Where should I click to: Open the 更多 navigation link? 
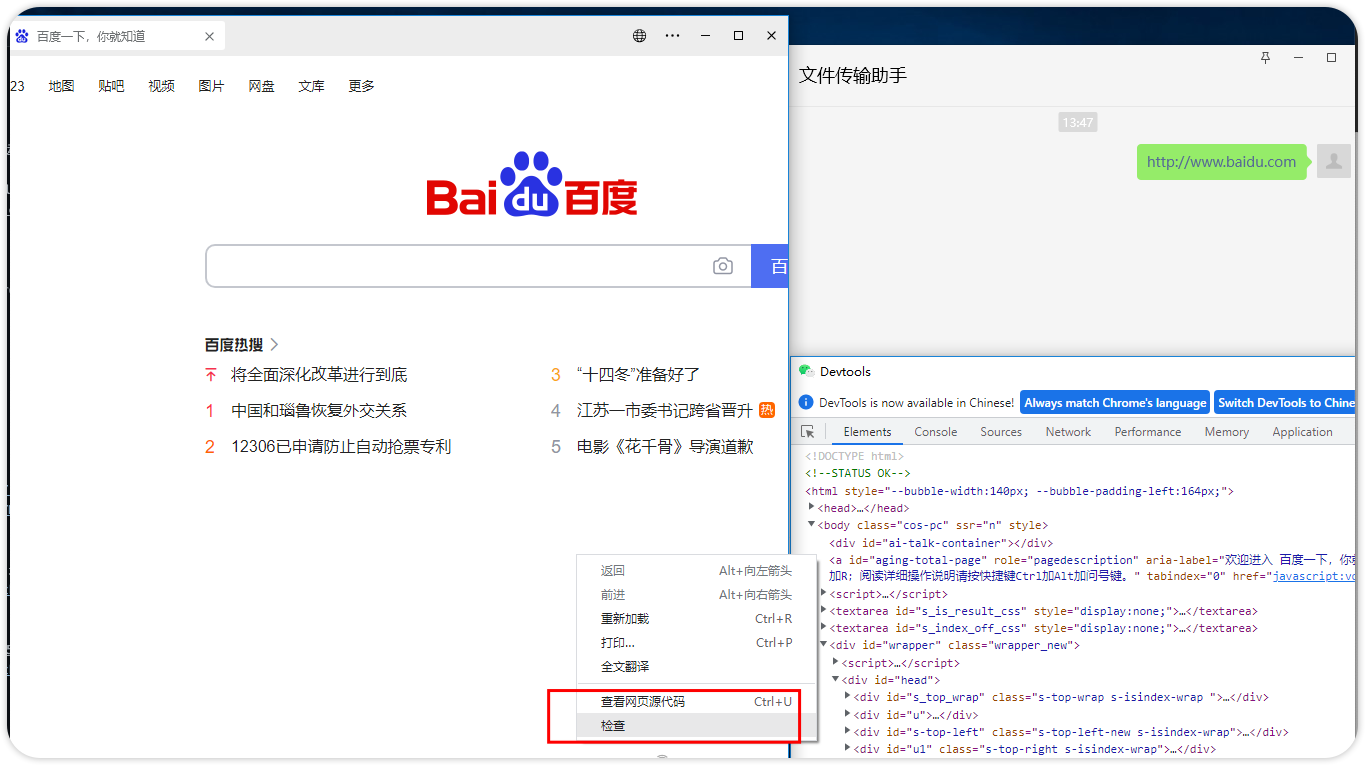[361, 86]
